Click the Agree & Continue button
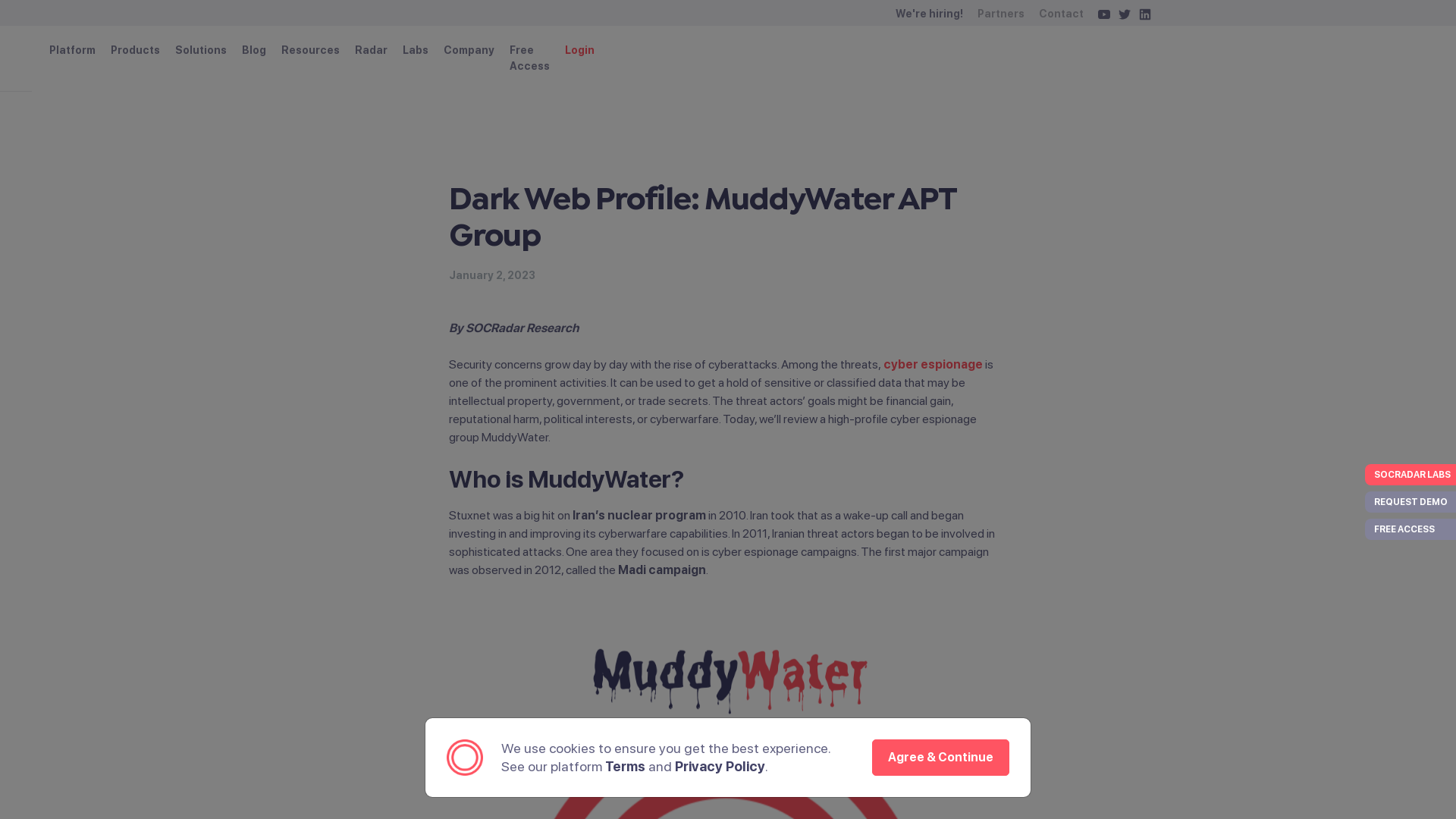 [x=940, y=757]
